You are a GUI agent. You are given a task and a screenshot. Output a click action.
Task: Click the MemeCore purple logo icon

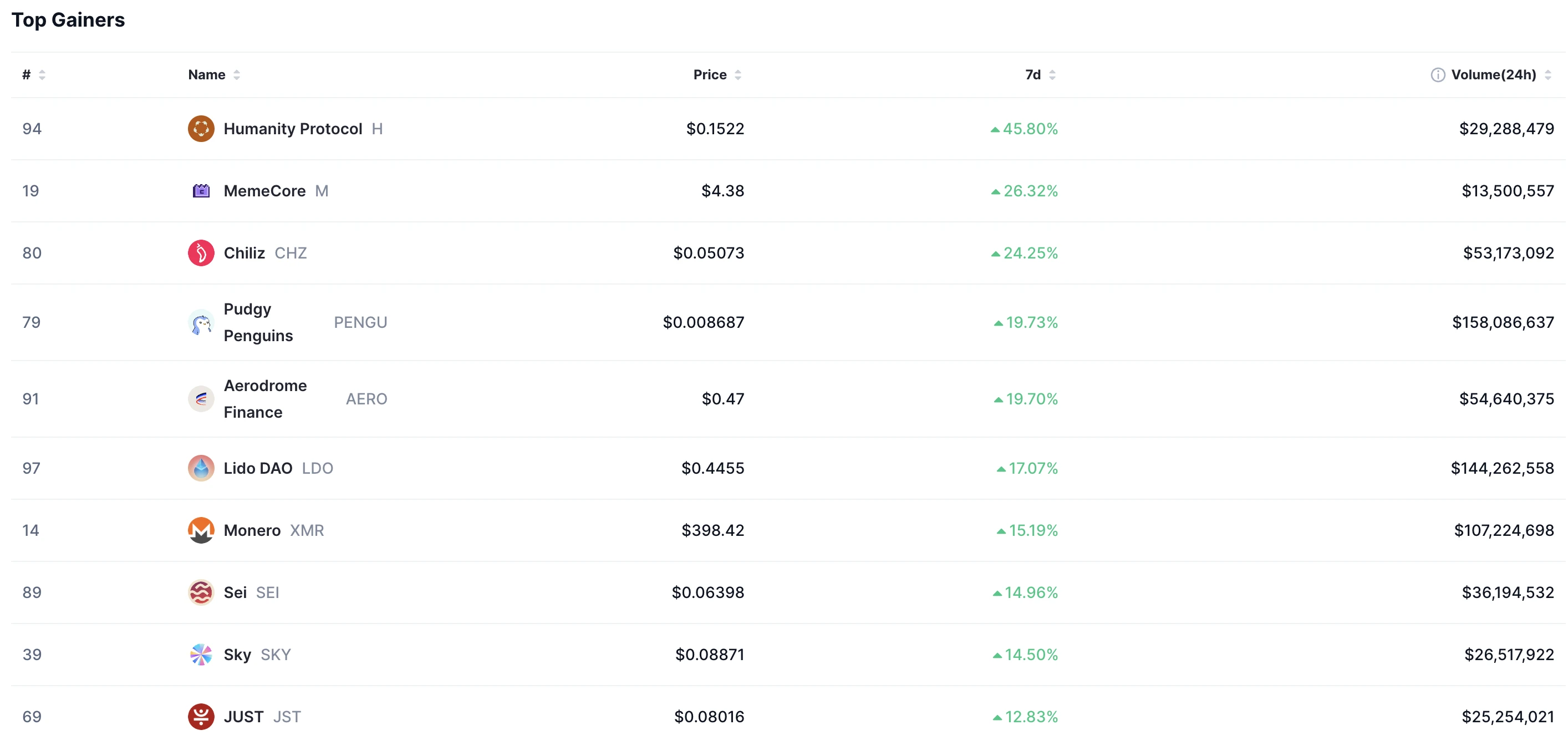201,191
